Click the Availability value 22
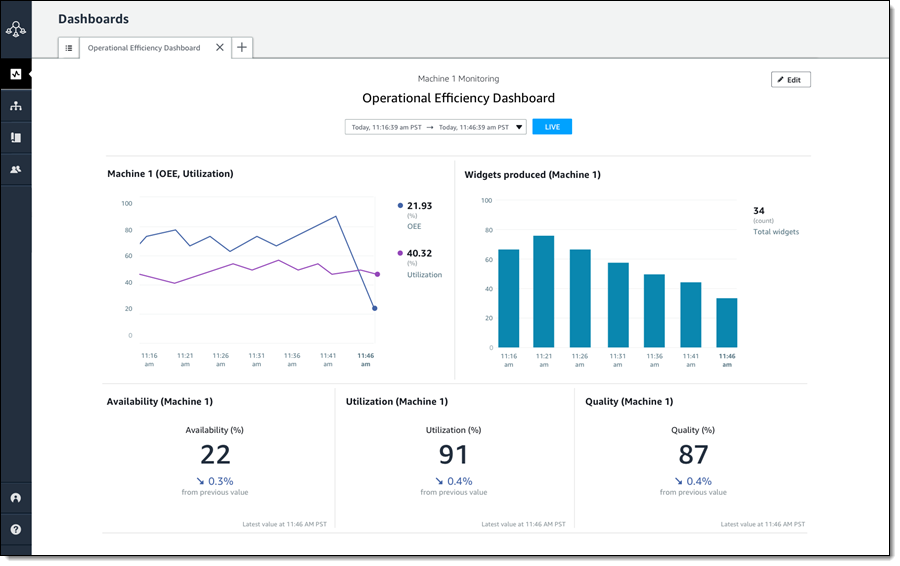This screenshot has width=900, height=566. click(215, 455)
